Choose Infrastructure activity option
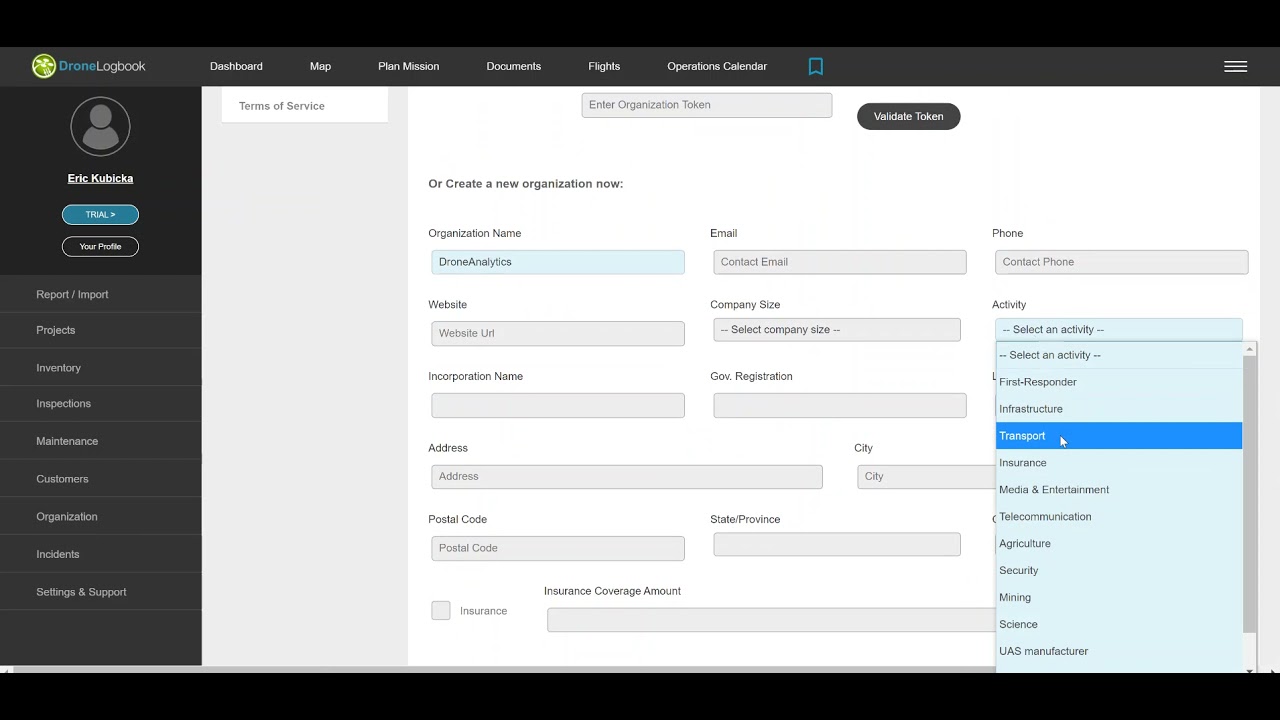The height and width of the screenshot is (720, 1280). click(1119, 409)
